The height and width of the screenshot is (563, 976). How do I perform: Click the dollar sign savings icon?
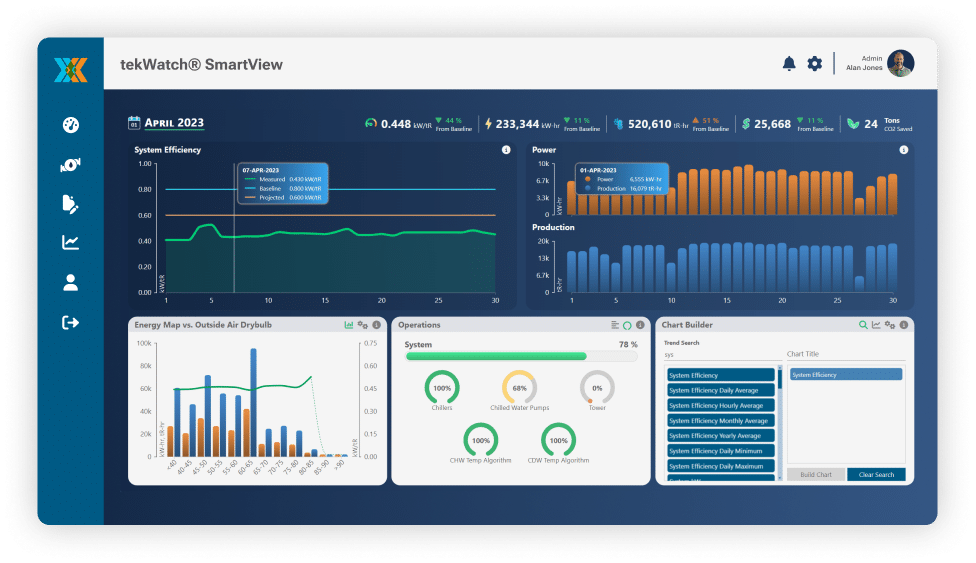tap(746, 124)
